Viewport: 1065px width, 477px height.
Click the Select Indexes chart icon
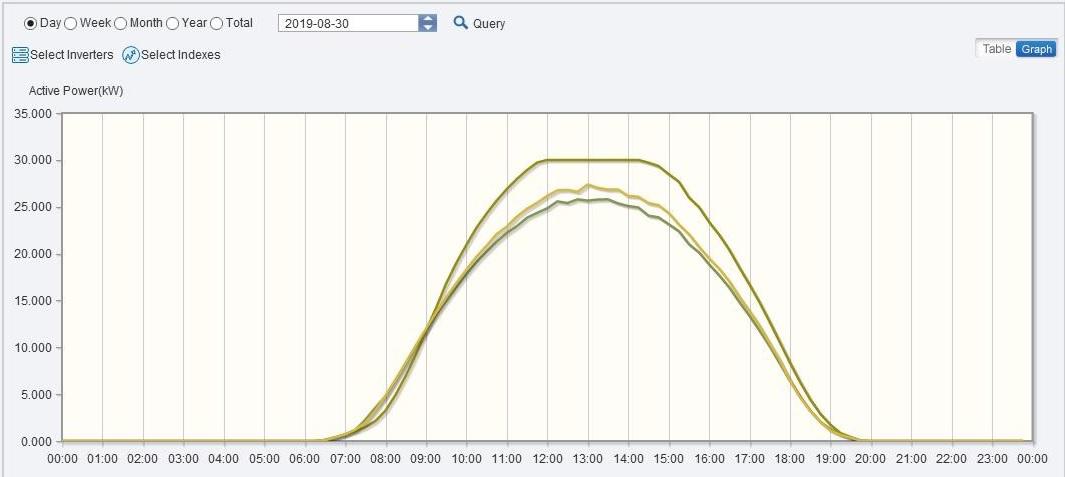pyautogui.click(x=130, y=55)
